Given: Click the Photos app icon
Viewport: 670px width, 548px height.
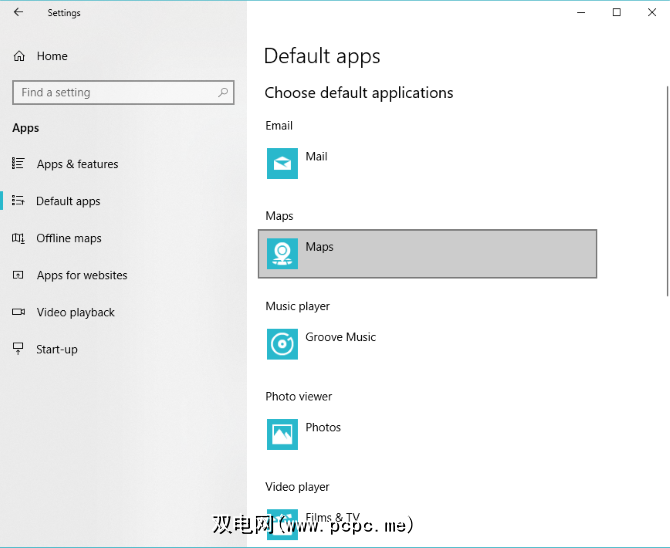Looking at the screenshot, I should tap(282, 434).
